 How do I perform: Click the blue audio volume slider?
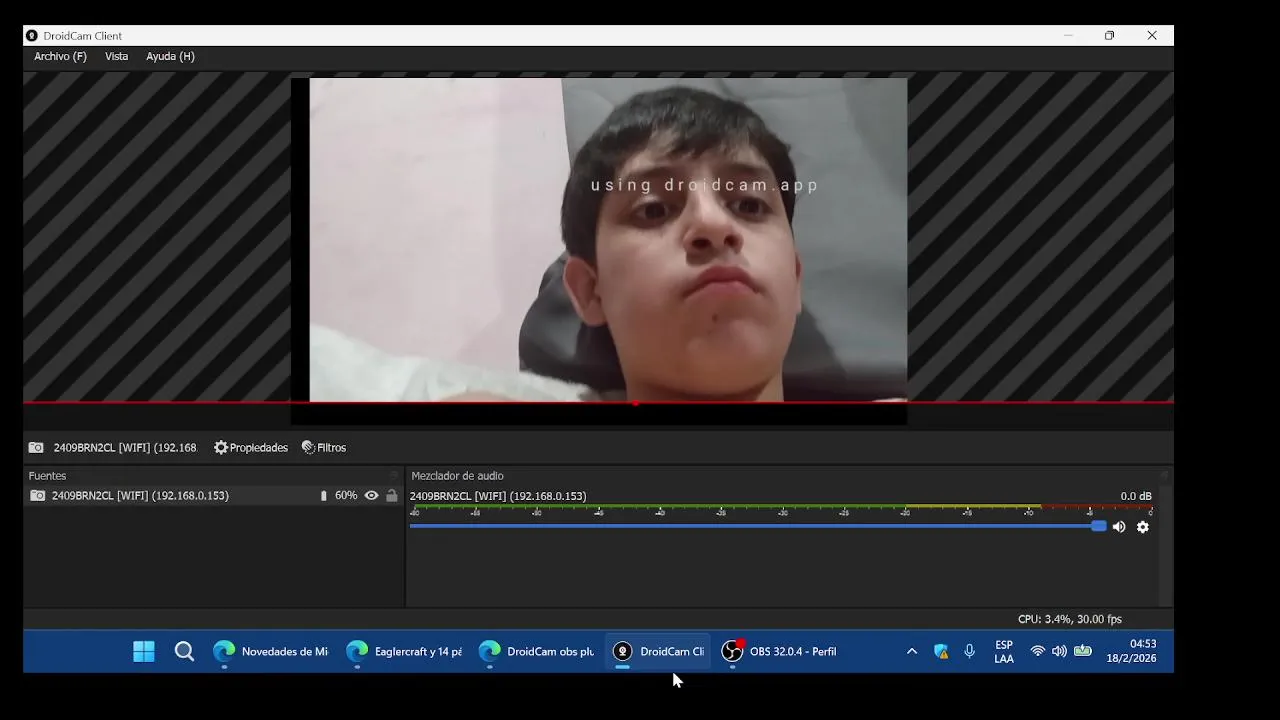(757, 526)
